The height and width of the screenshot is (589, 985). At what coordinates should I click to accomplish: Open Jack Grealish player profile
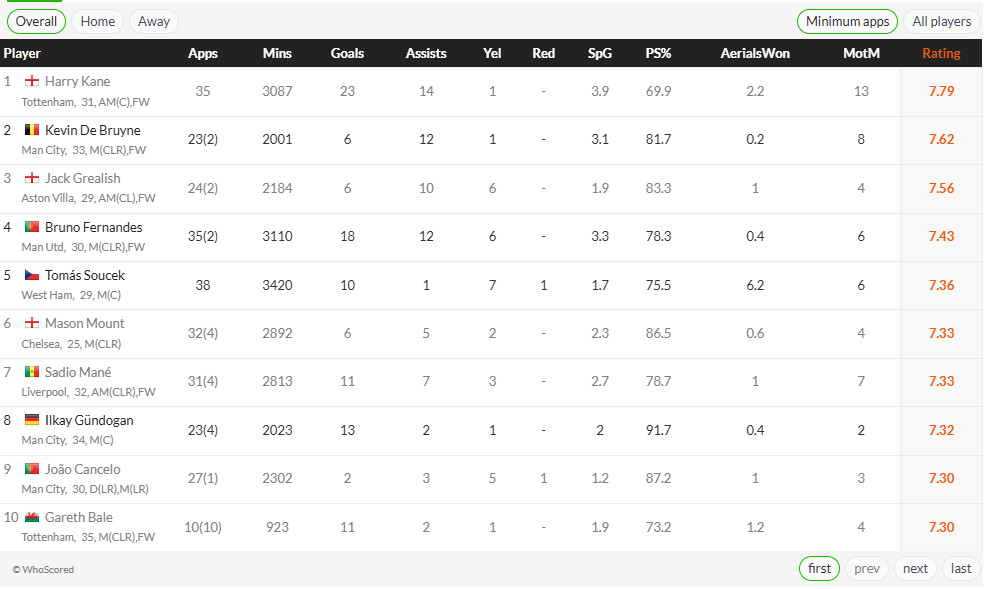tap(82, 178)
